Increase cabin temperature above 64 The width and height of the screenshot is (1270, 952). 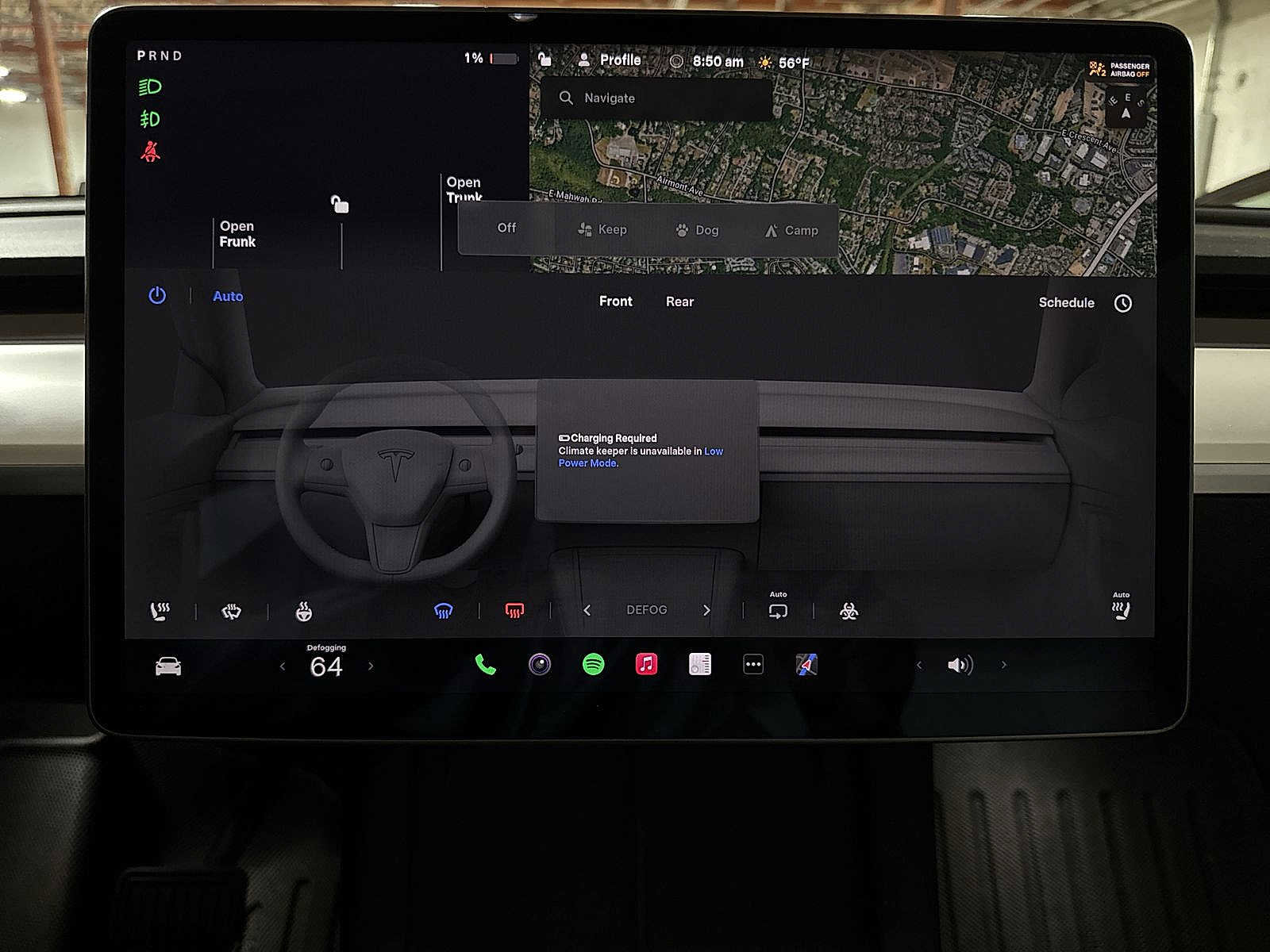pyautogui.click(x=370, y=666)
